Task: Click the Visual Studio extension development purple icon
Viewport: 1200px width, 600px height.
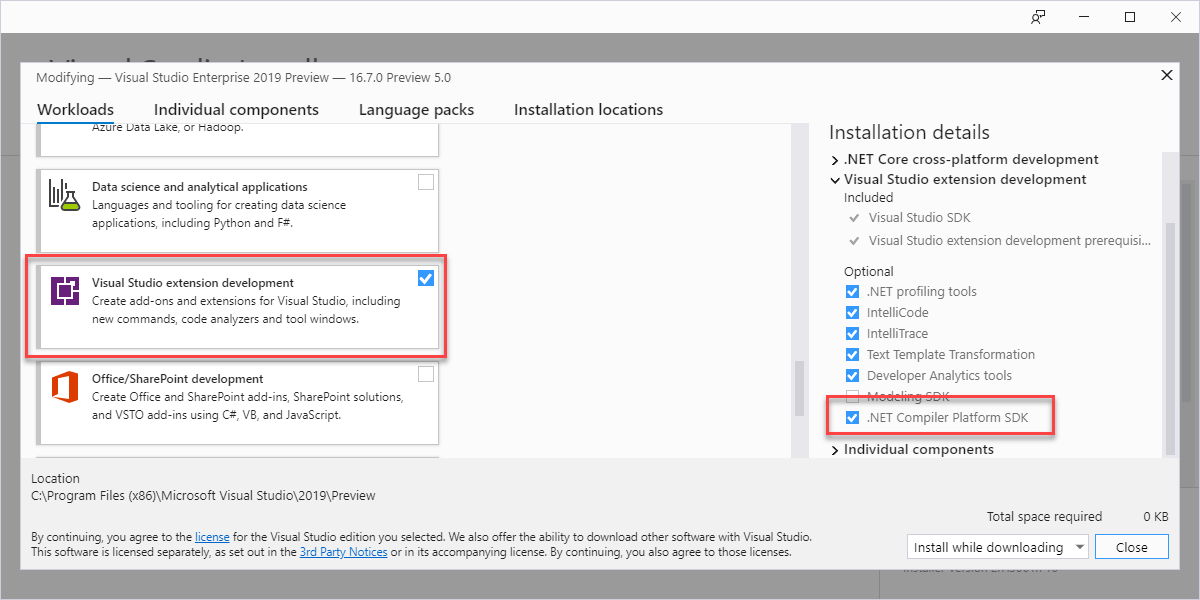Action: coord(66,291)
